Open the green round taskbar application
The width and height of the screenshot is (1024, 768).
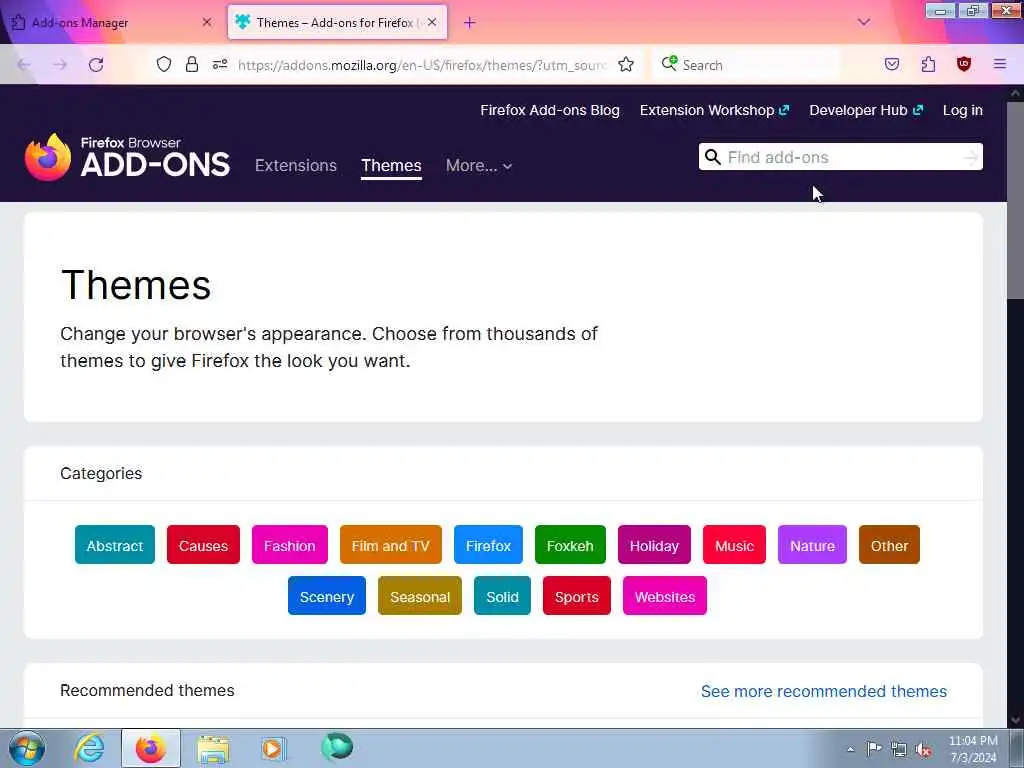click(x=337, y=746)
